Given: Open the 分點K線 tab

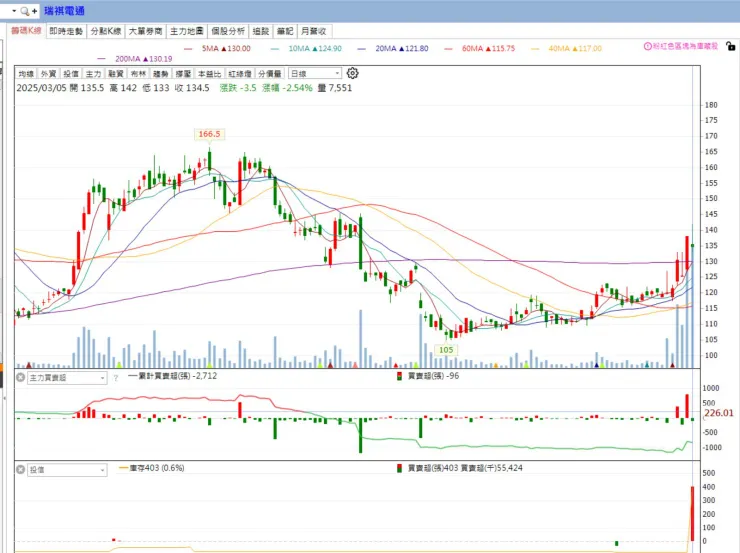Looking at the screenshot, I should (x=106, y=31).
